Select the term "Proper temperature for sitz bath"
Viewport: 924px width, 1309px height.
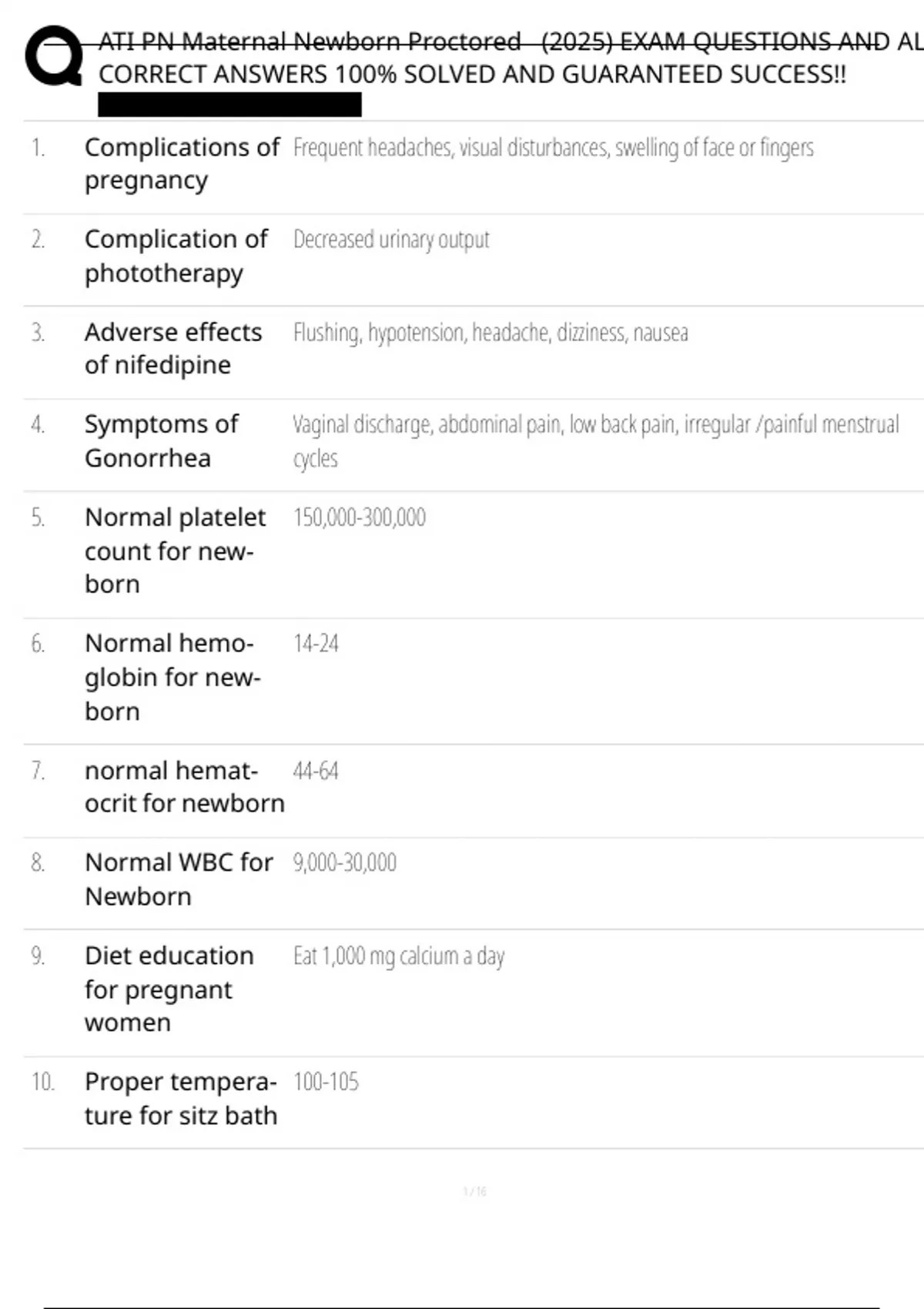[x=180, y=1099]
